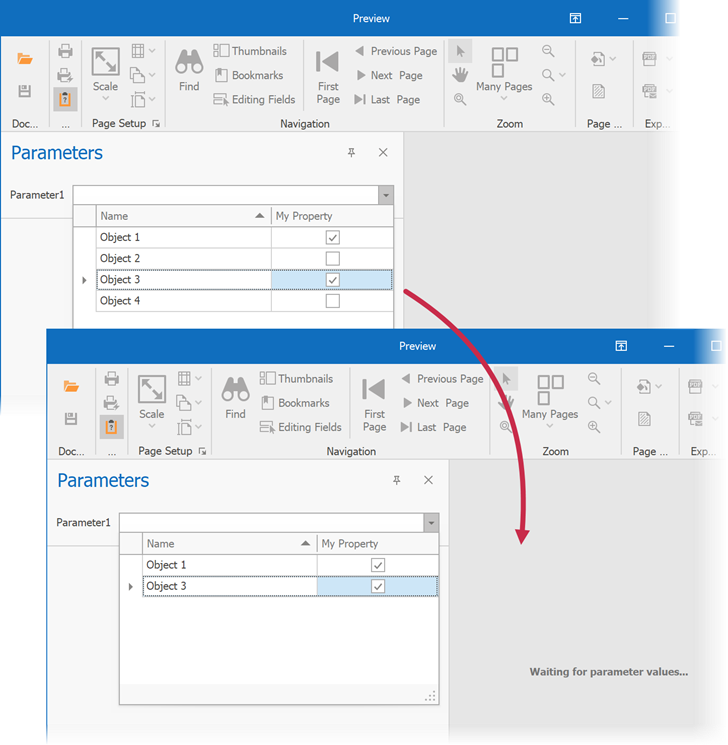This screenshot has height=745, width=728.
Task: Select Hand tool in top Preview window
Action: point(460,75)
